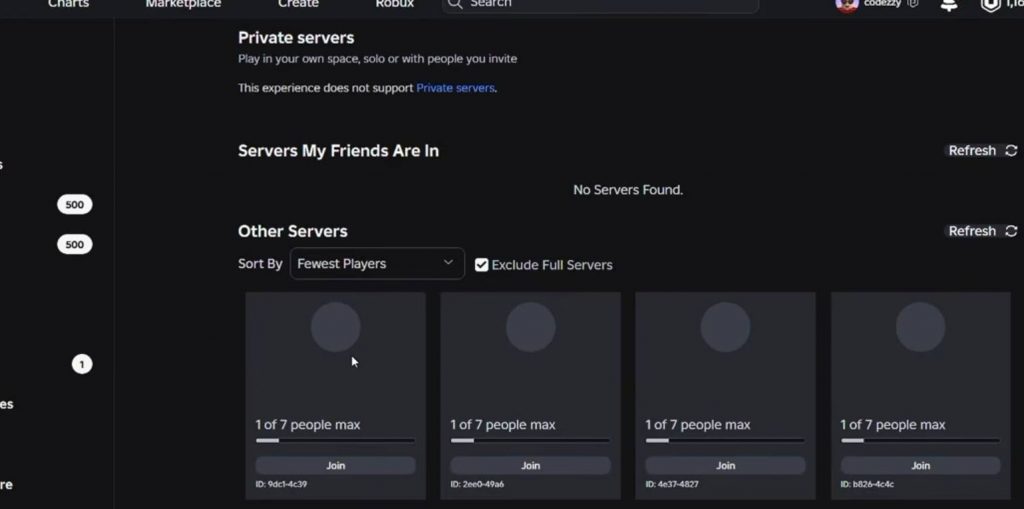Click the codezzy profile avatar
Image resolution: width=1024 pixels, height=509 pixels.
[x=847, y=5]
